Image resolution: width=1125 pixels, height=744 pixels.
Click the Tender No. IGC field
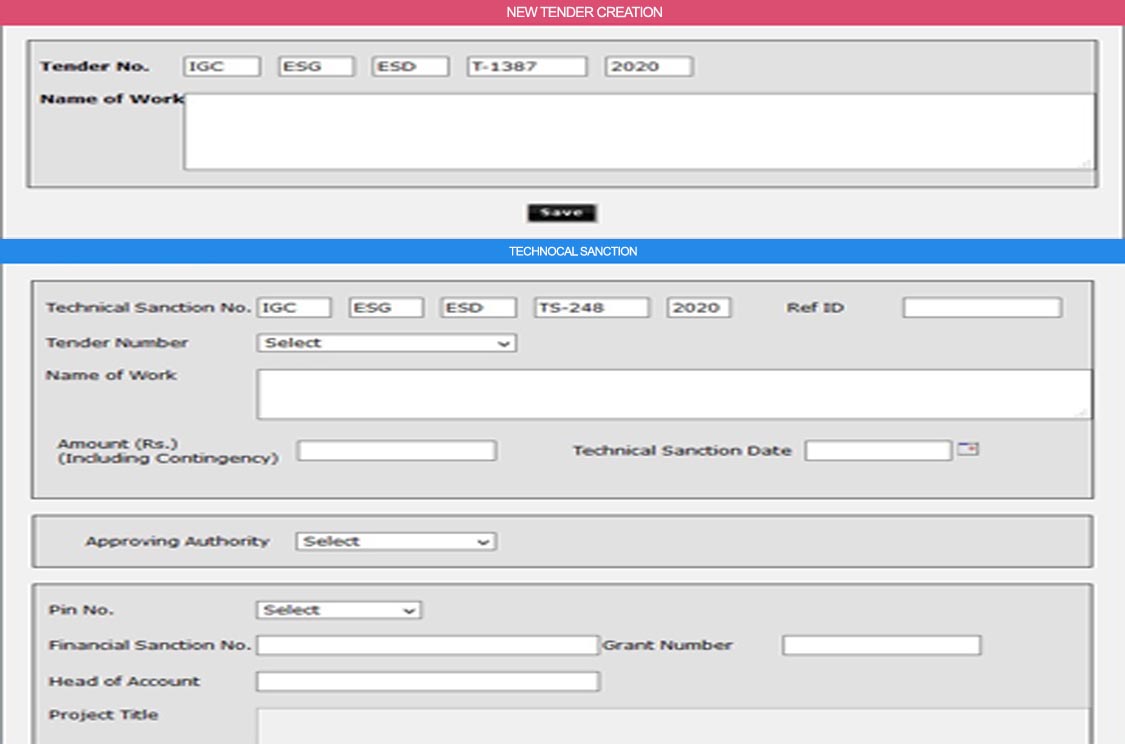click(221, 67)
